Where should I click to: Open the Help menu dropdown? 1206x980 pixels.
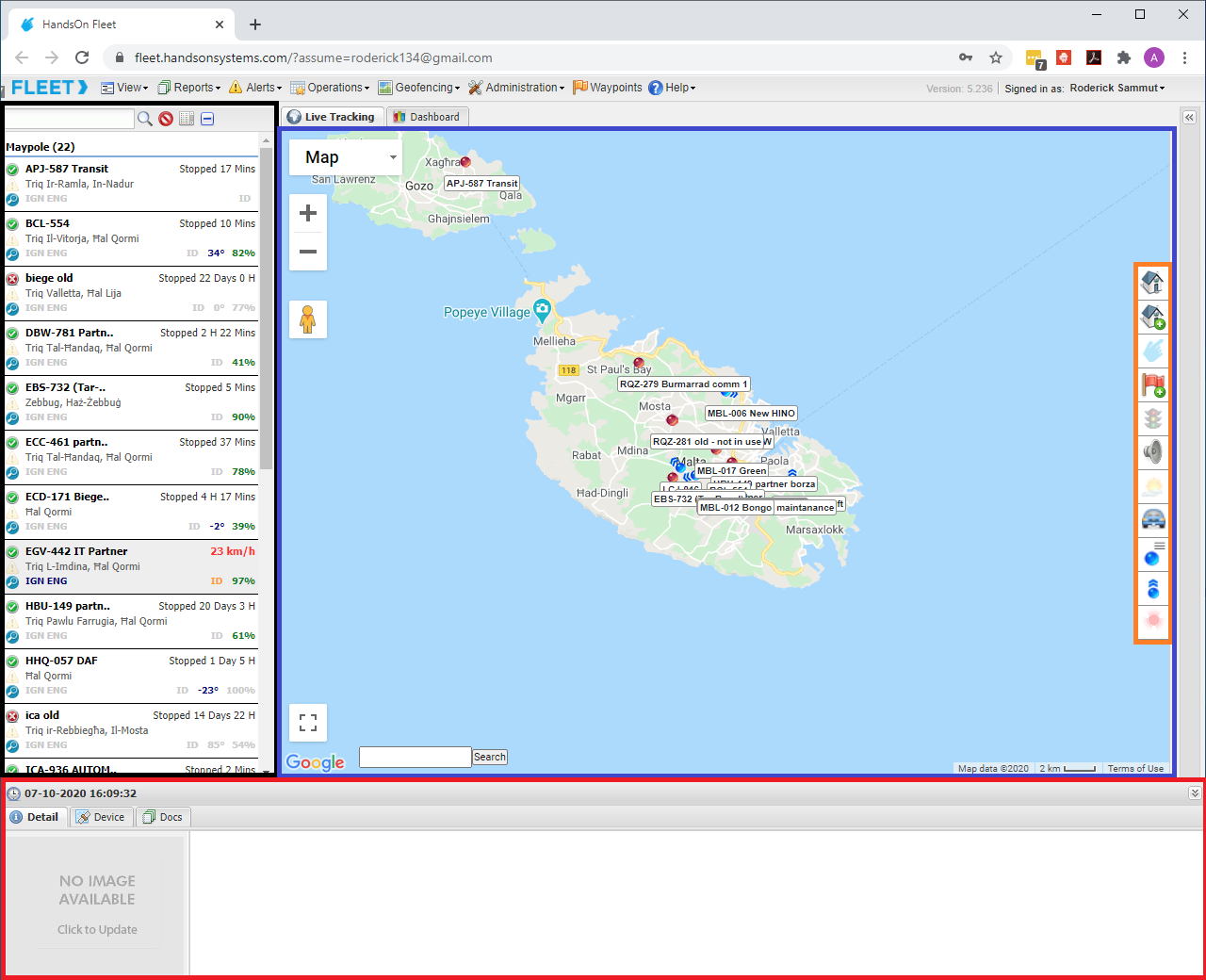tap(672, 88)
